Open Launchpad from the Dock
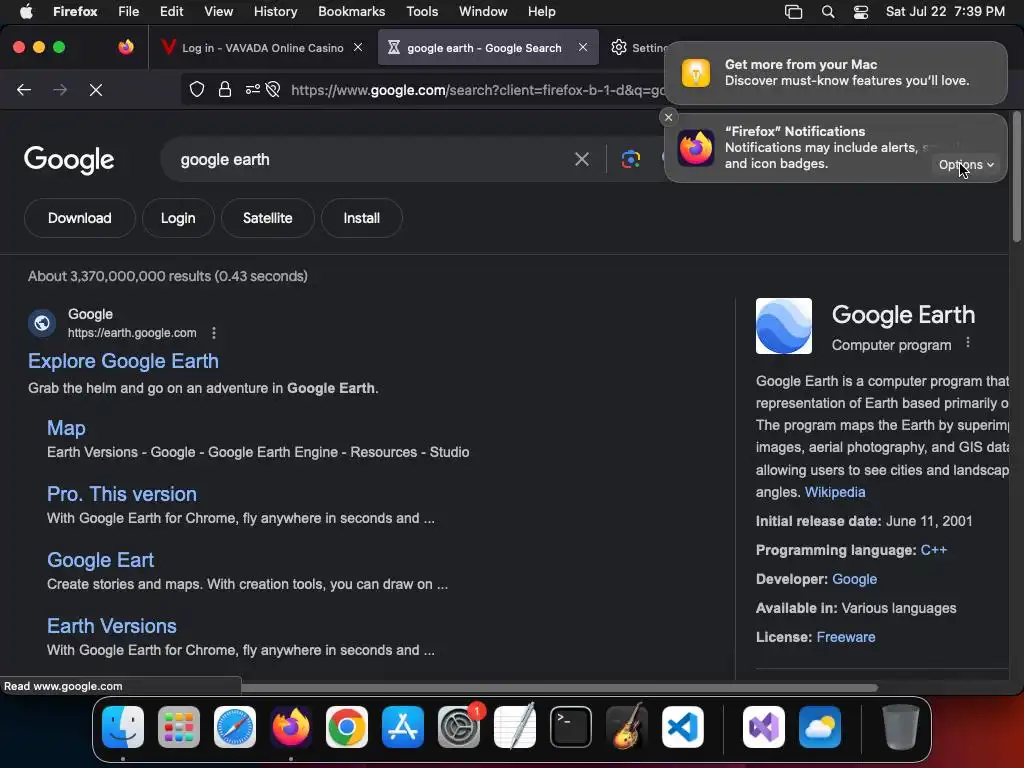The image size is (1024, 768). [x=179, y=727]
